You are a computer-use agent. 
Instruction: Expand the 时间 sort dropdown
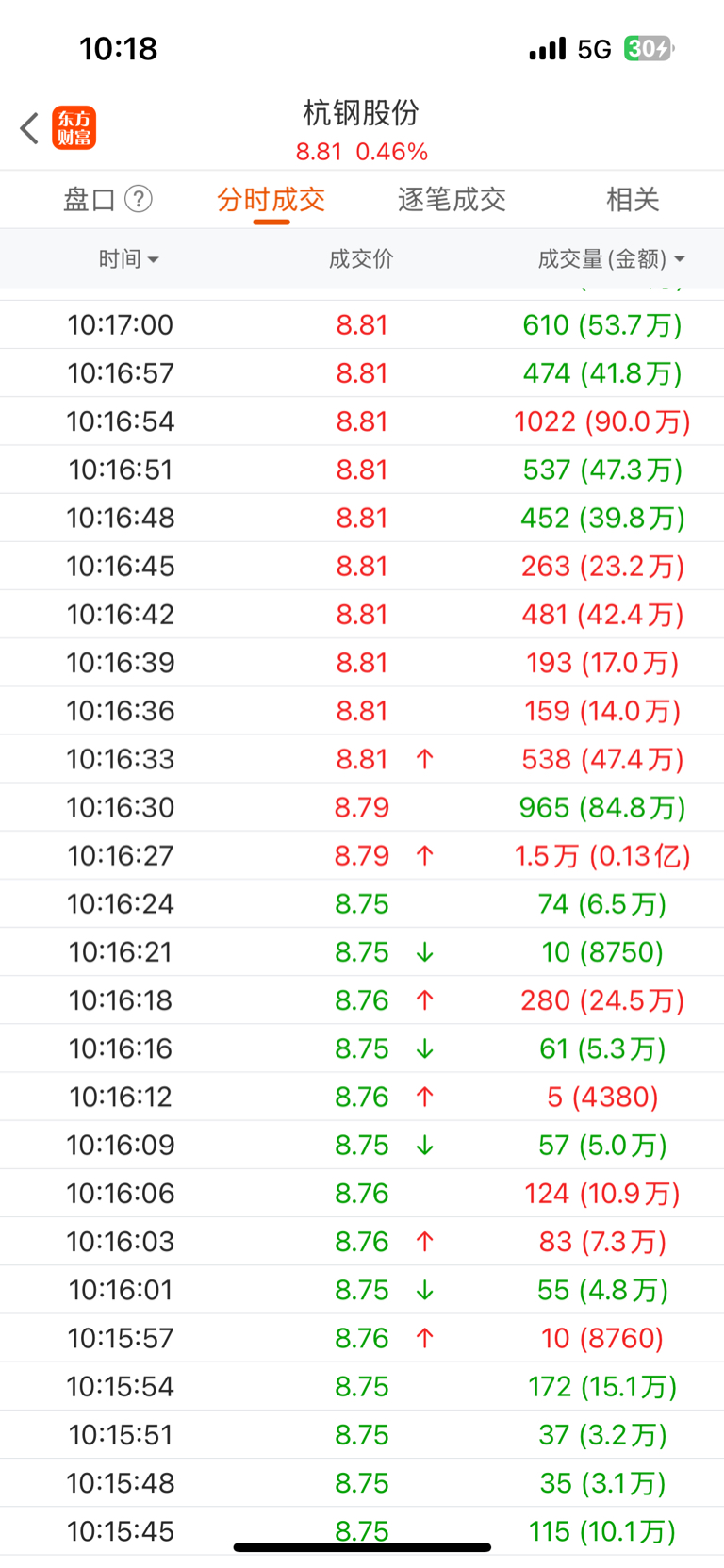coord(129,258)
